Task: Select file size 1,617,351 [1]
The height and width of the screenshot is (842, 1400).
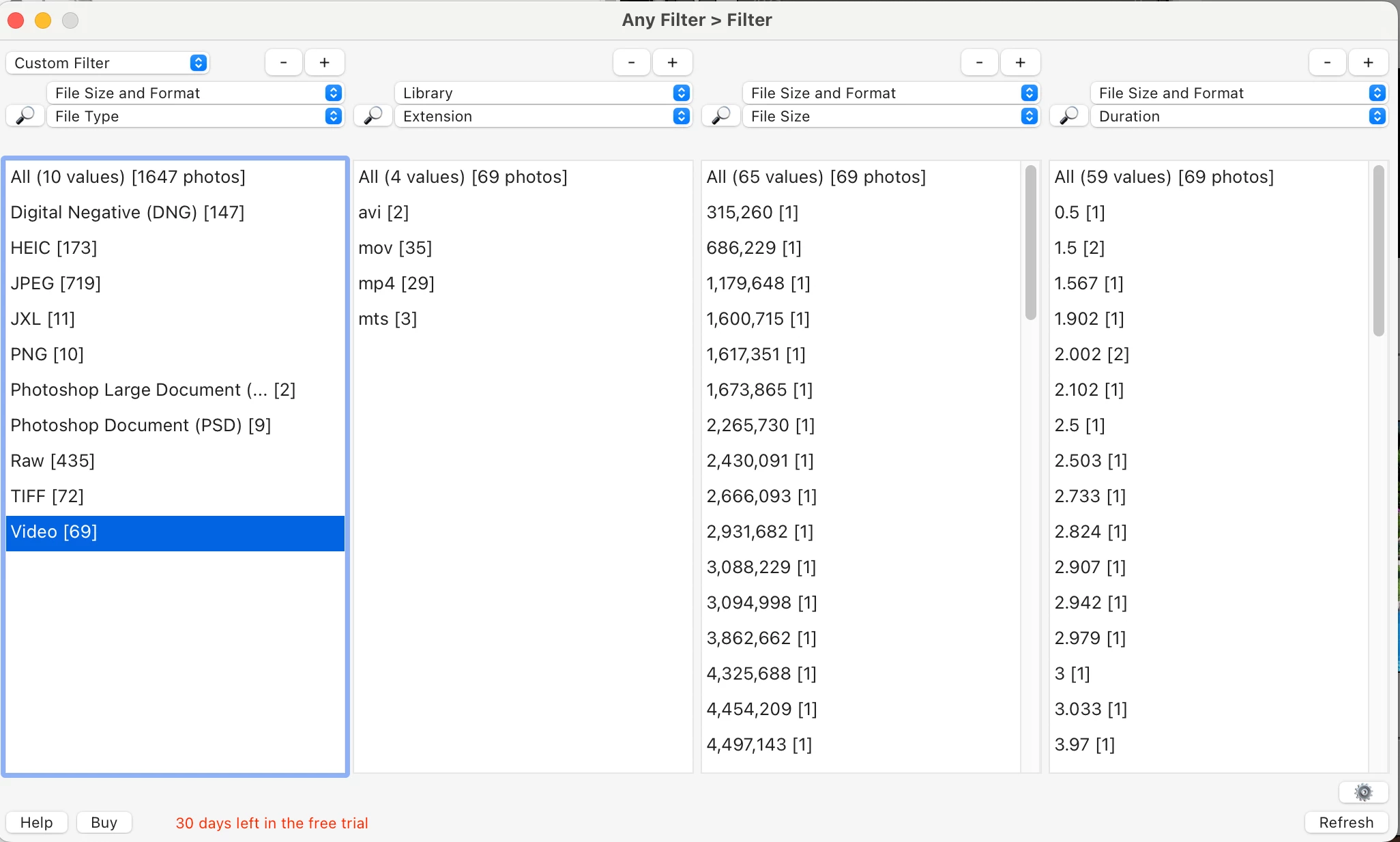Action: [x=861, y=355]
